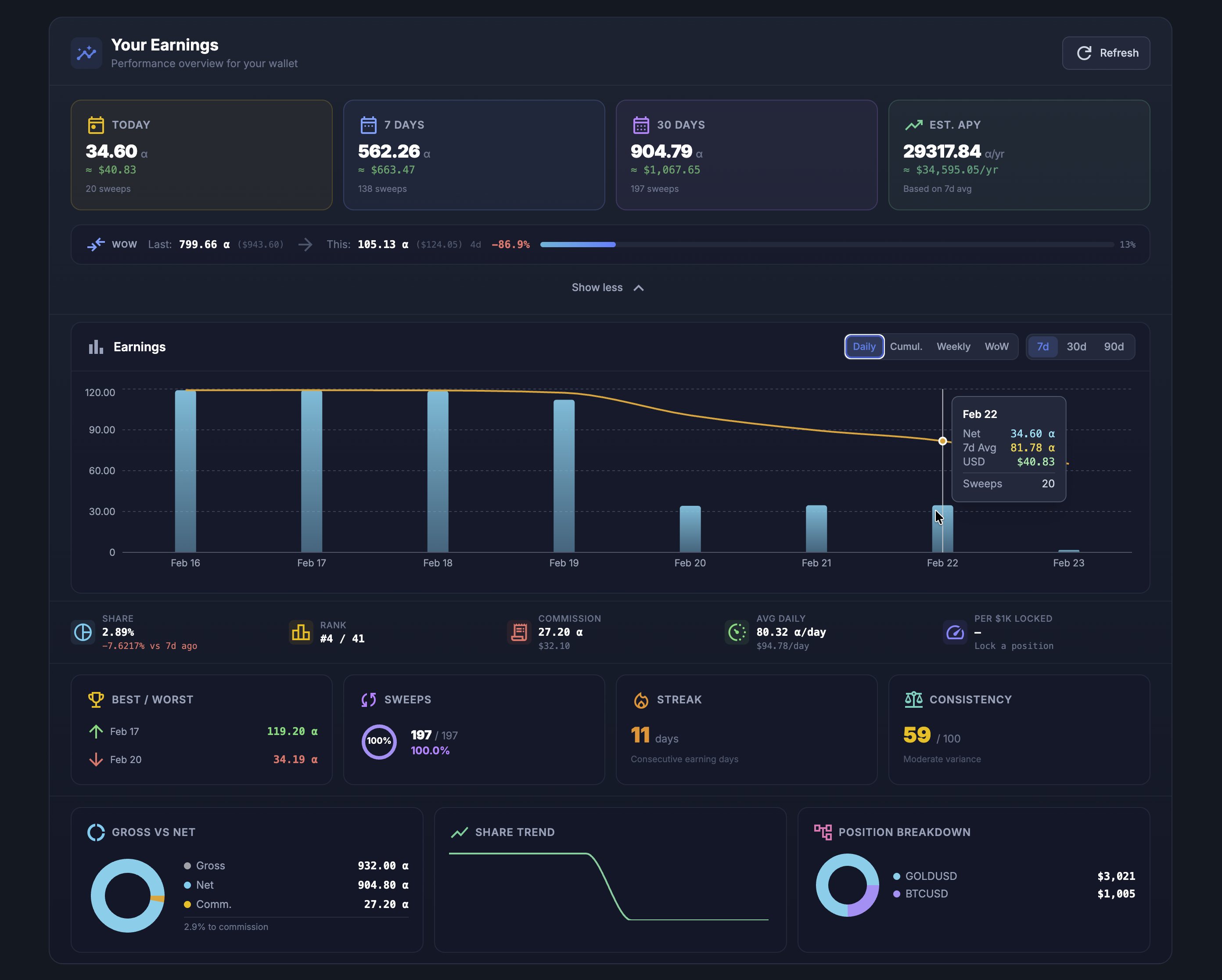Click the Lock a position link
The width and height of the screenshot is (1222, 980).
coord(1014,645)
